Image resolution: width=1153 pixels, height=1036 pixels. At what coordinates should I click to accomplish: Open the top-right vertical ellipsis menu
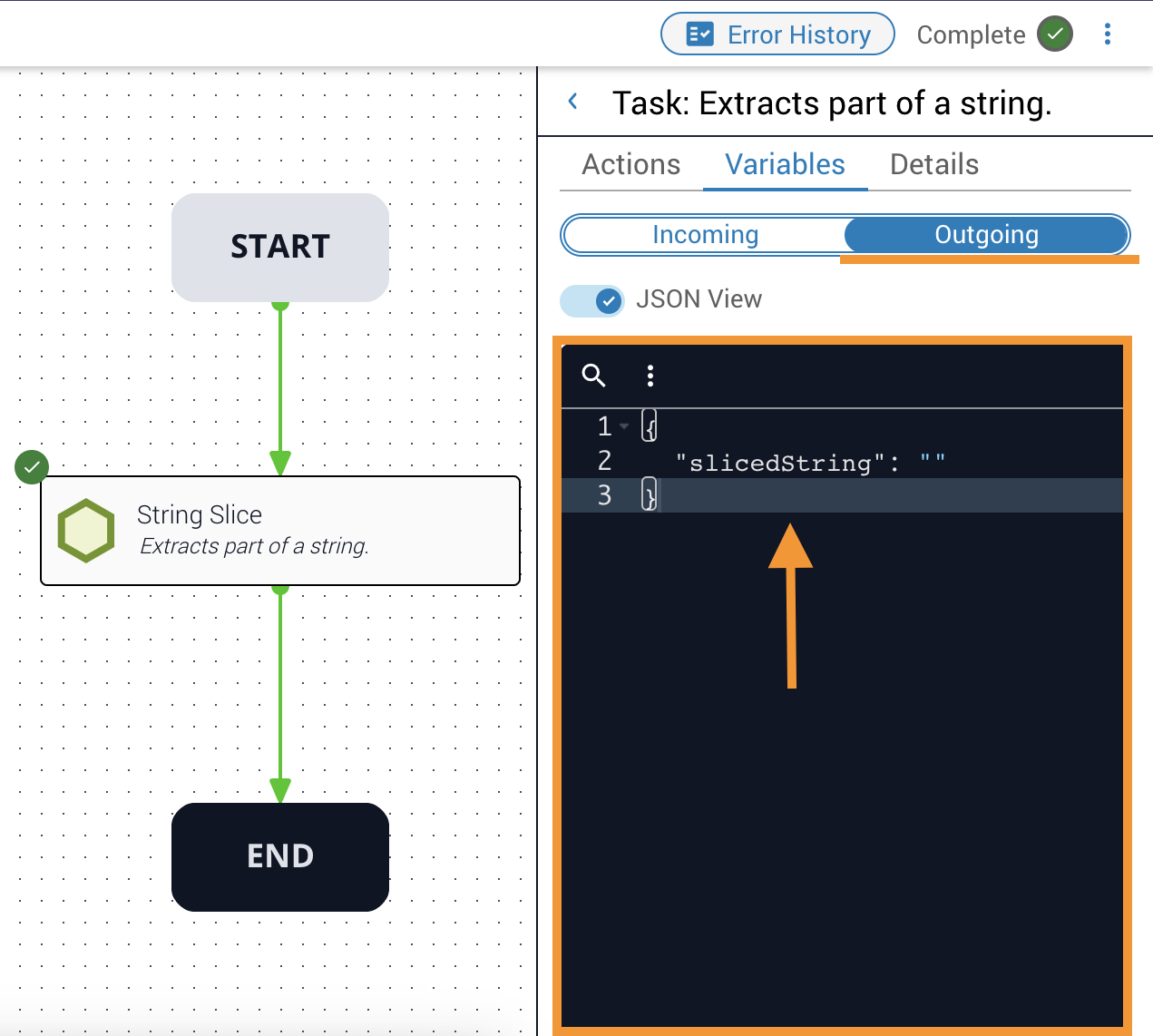tap(1107, 34)
